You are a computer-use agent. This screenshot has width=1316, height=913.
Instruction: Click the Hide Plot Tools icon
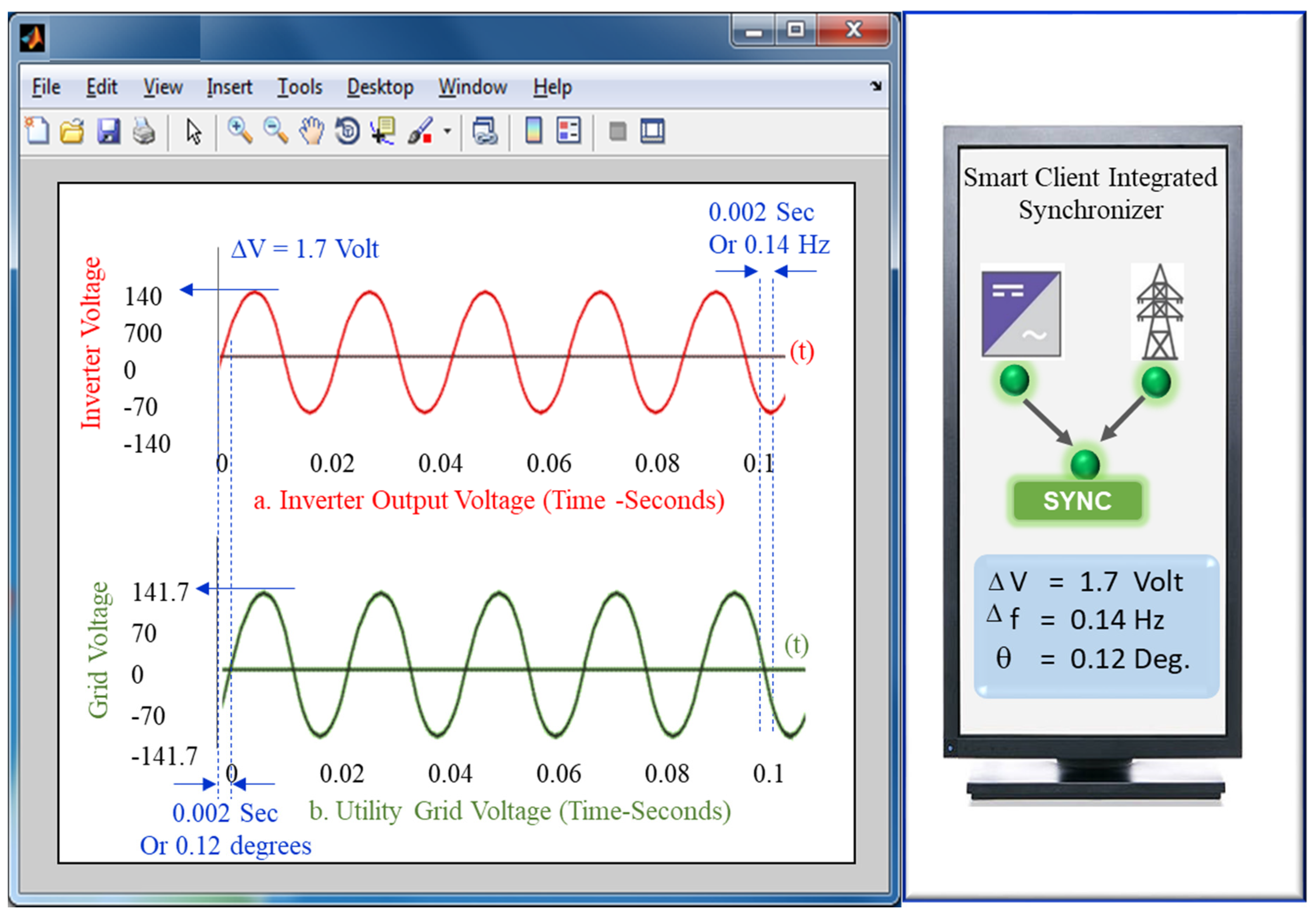click(x=617, y=132)
